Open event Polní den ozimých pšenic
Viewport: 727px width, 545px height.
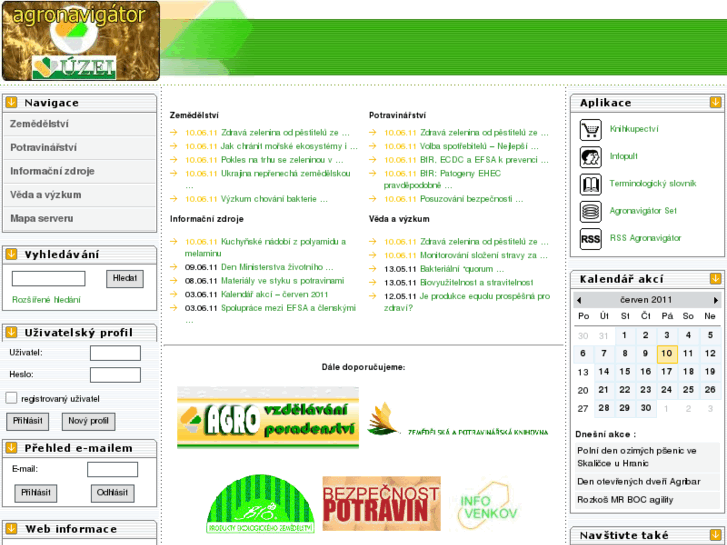[x=647, y=457]
